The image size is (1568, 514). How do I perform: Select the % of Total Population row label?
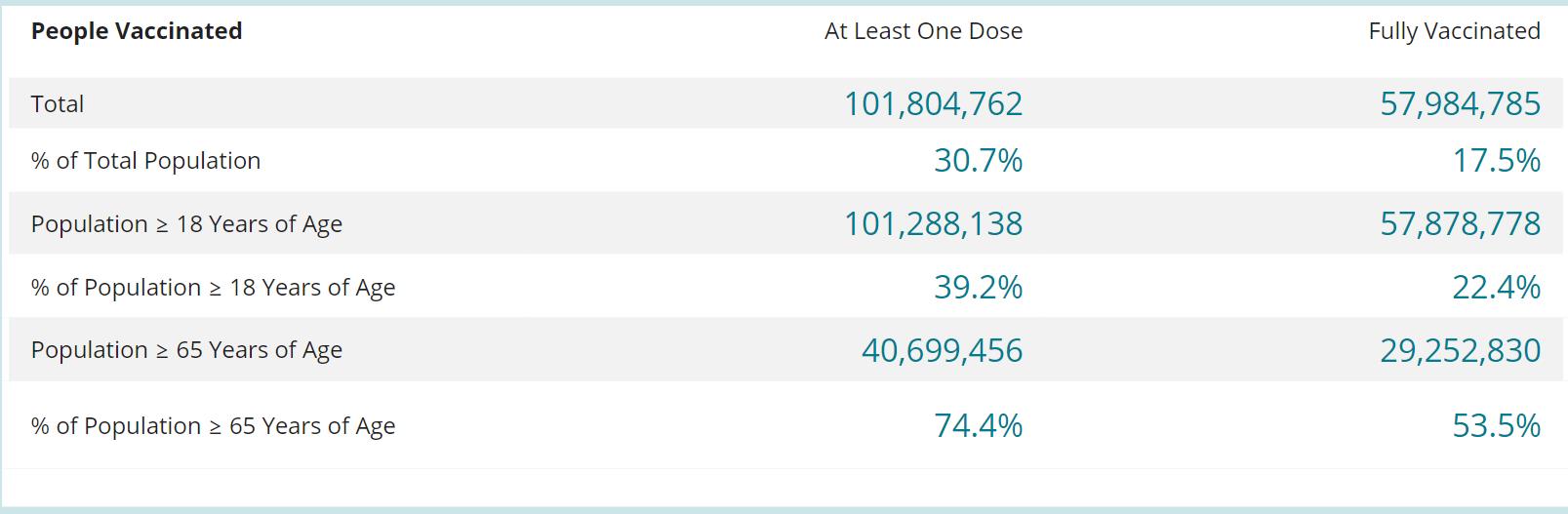tap(146, 161)
